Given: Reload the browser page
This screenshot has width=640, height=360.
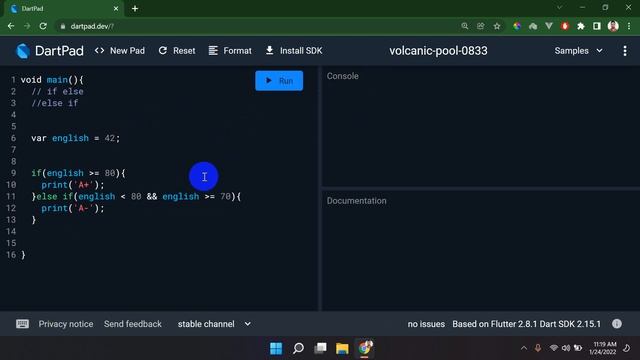Looking at the screenshot, I should (x=43, y=26).
